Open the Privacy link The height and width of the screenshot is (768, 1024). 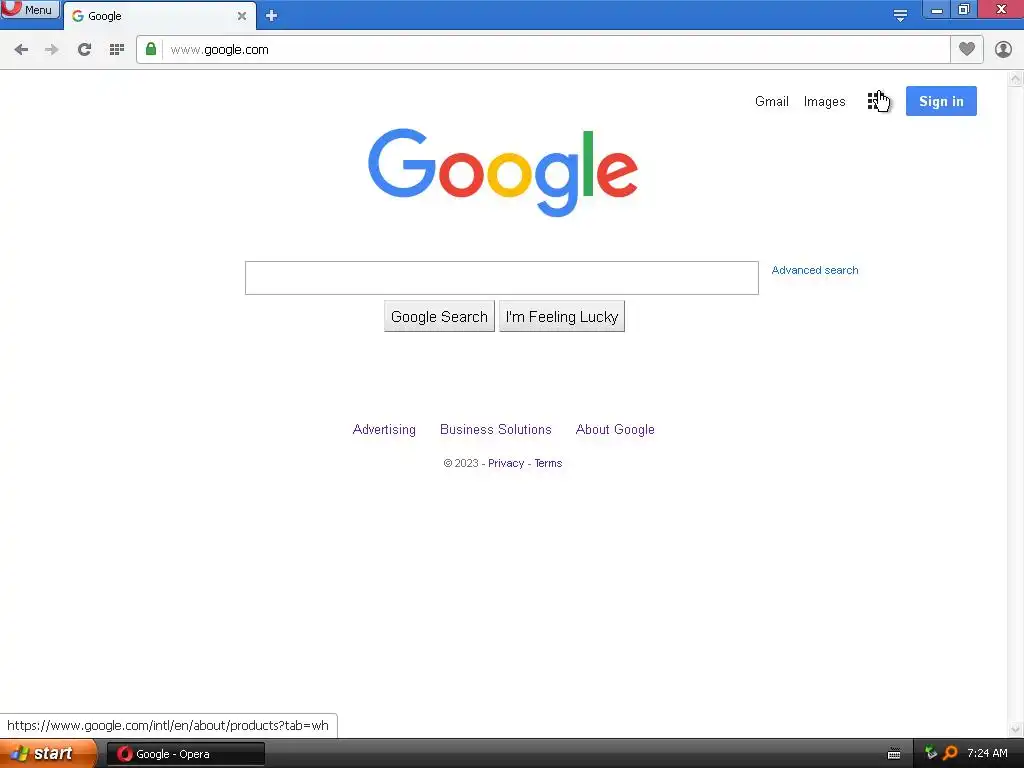click(x=506, y=463)
